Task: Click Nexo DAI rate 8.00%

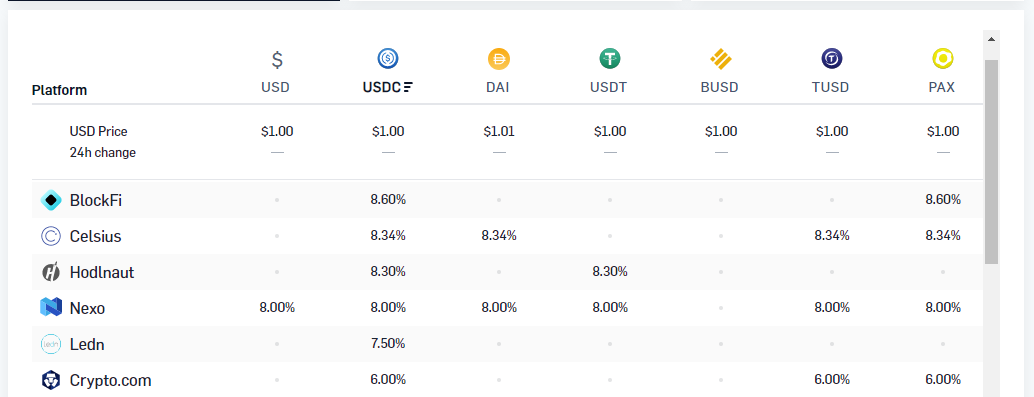Action: coord(499,307)
